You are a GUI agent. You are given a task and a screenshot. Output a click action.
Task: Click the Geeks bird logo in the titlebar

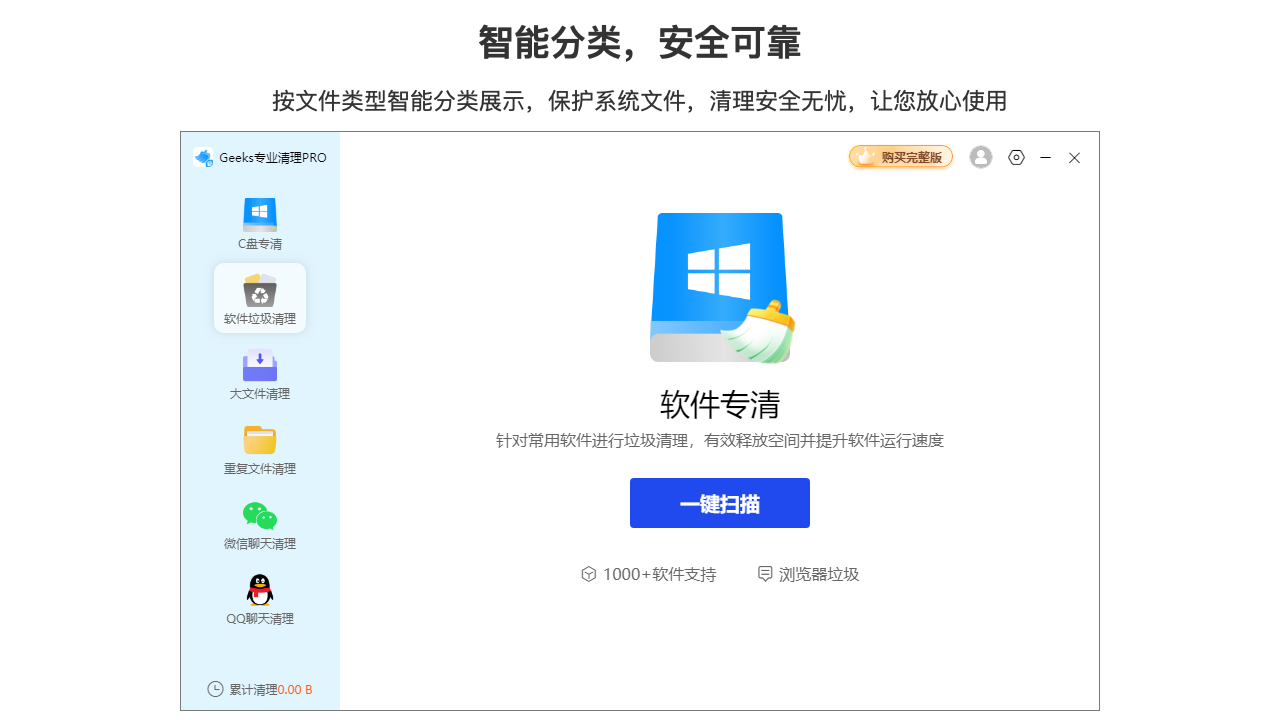click(x=202, y=157)
